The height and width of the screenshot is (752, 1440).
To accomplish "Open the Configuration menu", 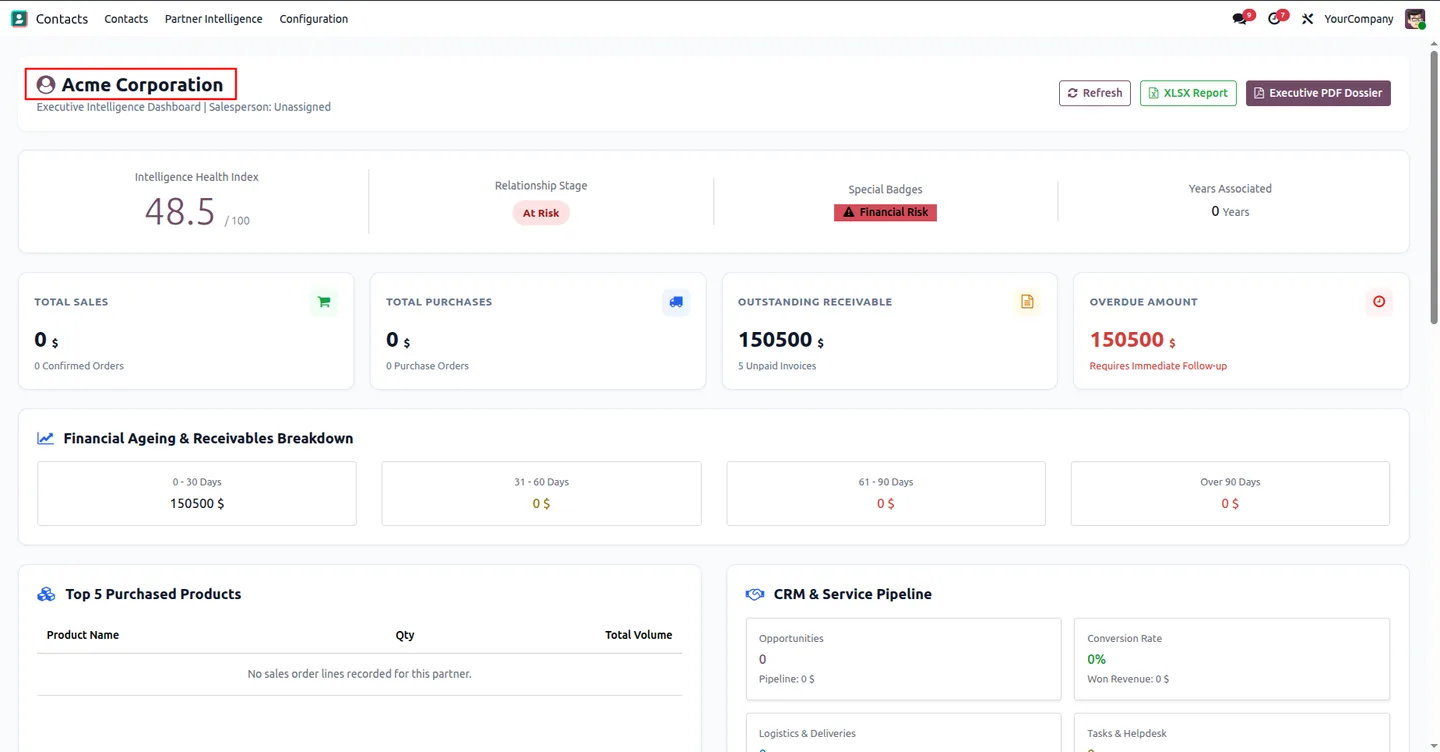I will pos(314,18).
